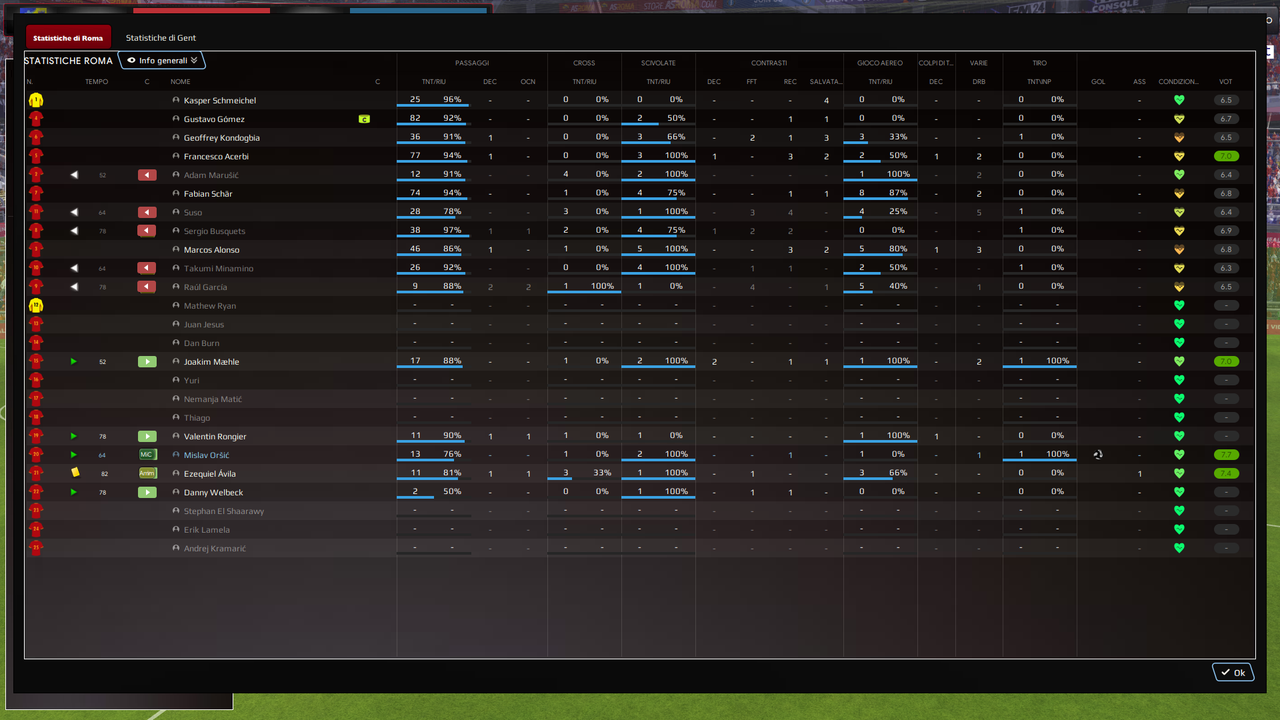Viewport: 1280px width, 720px height.
Task: Sort by the OCN column header
Action: click(528, 82)
